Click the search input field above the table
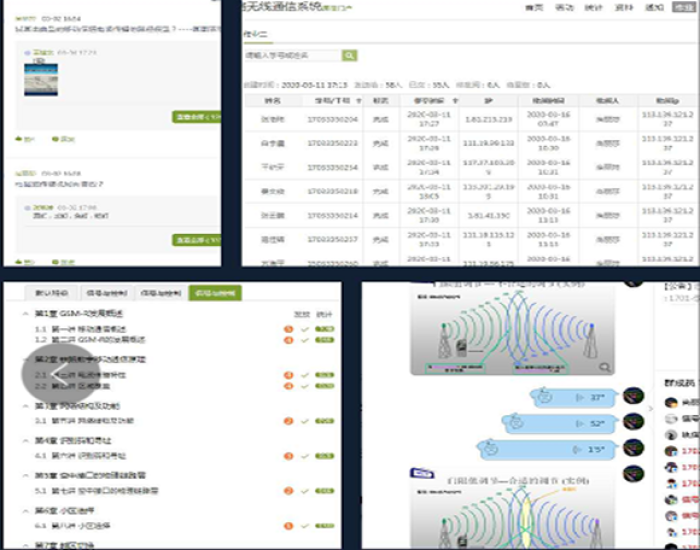Image resolution: width=700 pixels, height=550 pixels. pyautogui.click(x=292, y=56)
